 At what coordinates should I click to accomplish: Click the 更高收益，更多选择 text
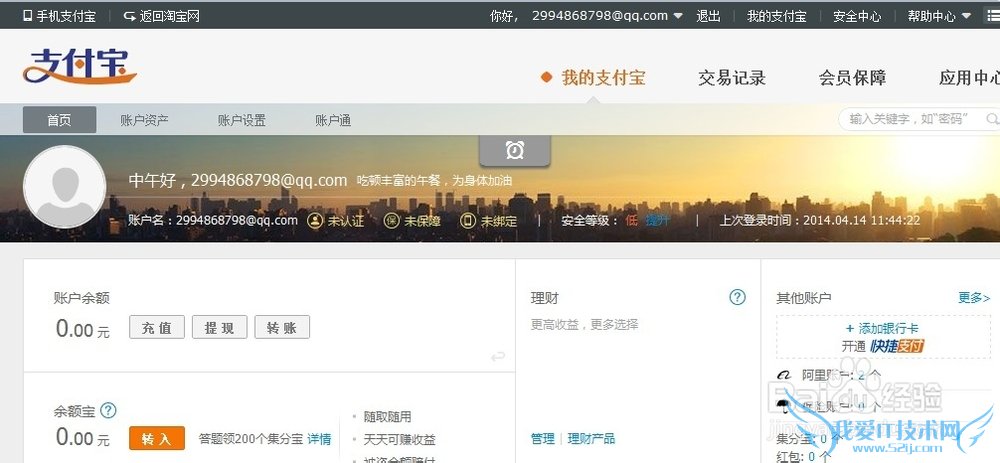(x=584, y=325)
